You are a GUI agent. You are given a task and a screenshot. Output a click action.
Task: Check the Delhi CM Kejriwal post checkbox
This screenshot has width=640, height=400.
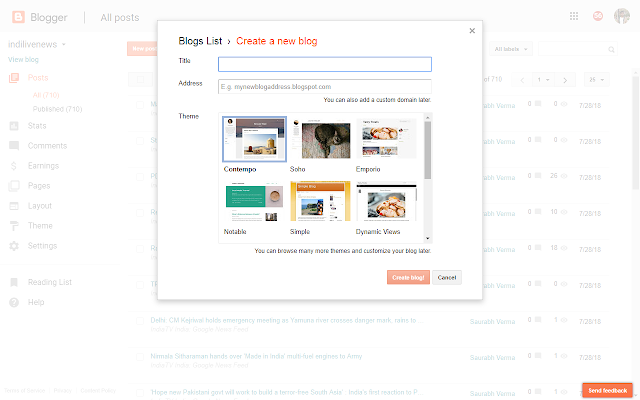coord(140,321)
